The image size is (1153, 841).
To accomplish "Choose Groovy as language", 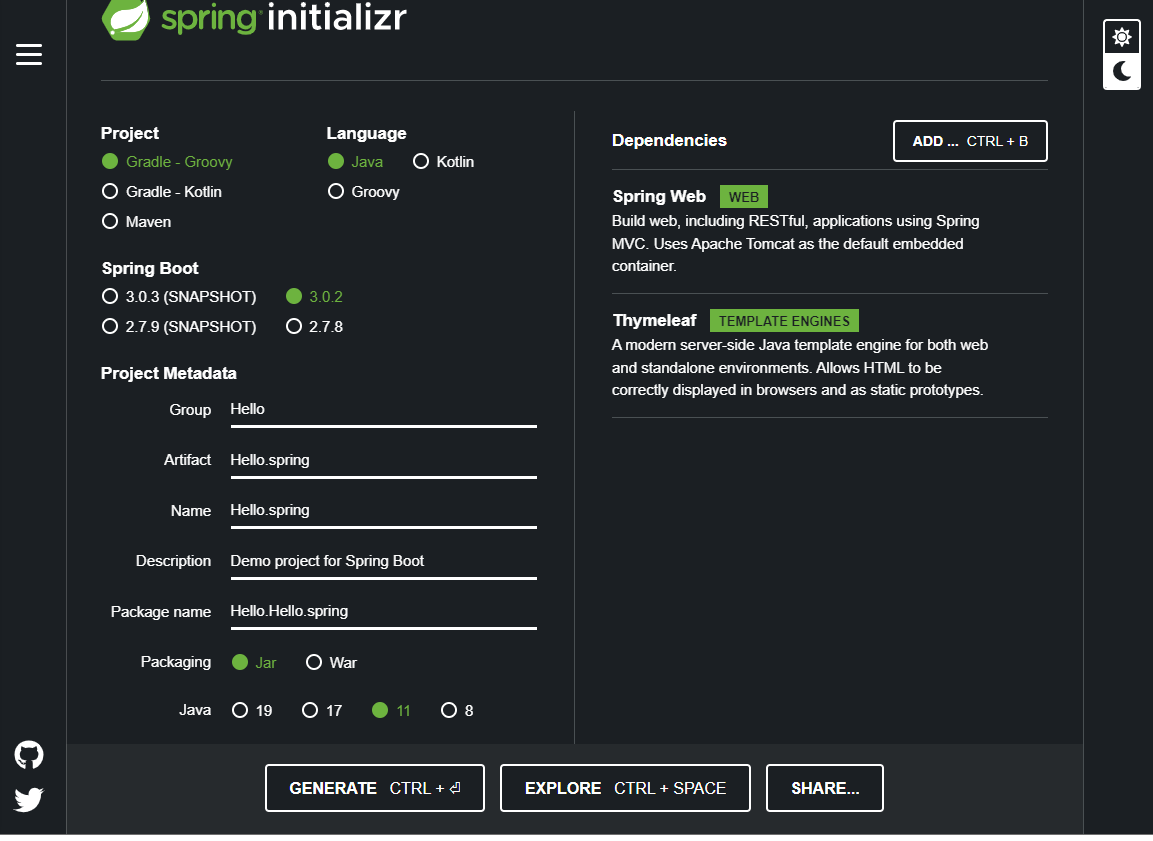I will click(364, 192).
